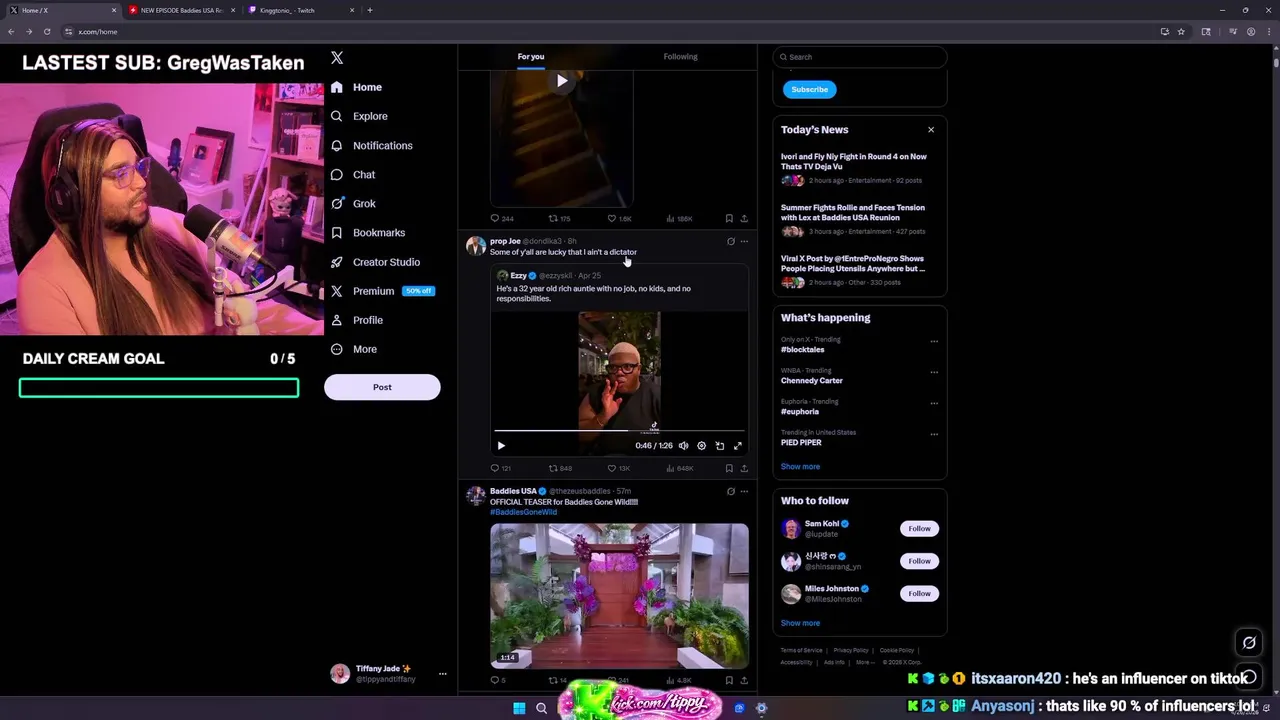Click the X logo above Home
This screenshot has width=1280, height=720.
[337, 58]
